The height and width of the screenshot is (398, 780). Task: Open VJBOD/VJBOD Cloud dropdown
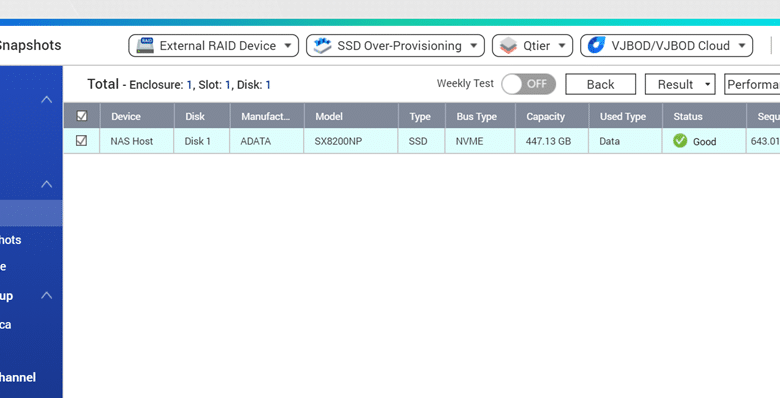pos(667,46)
